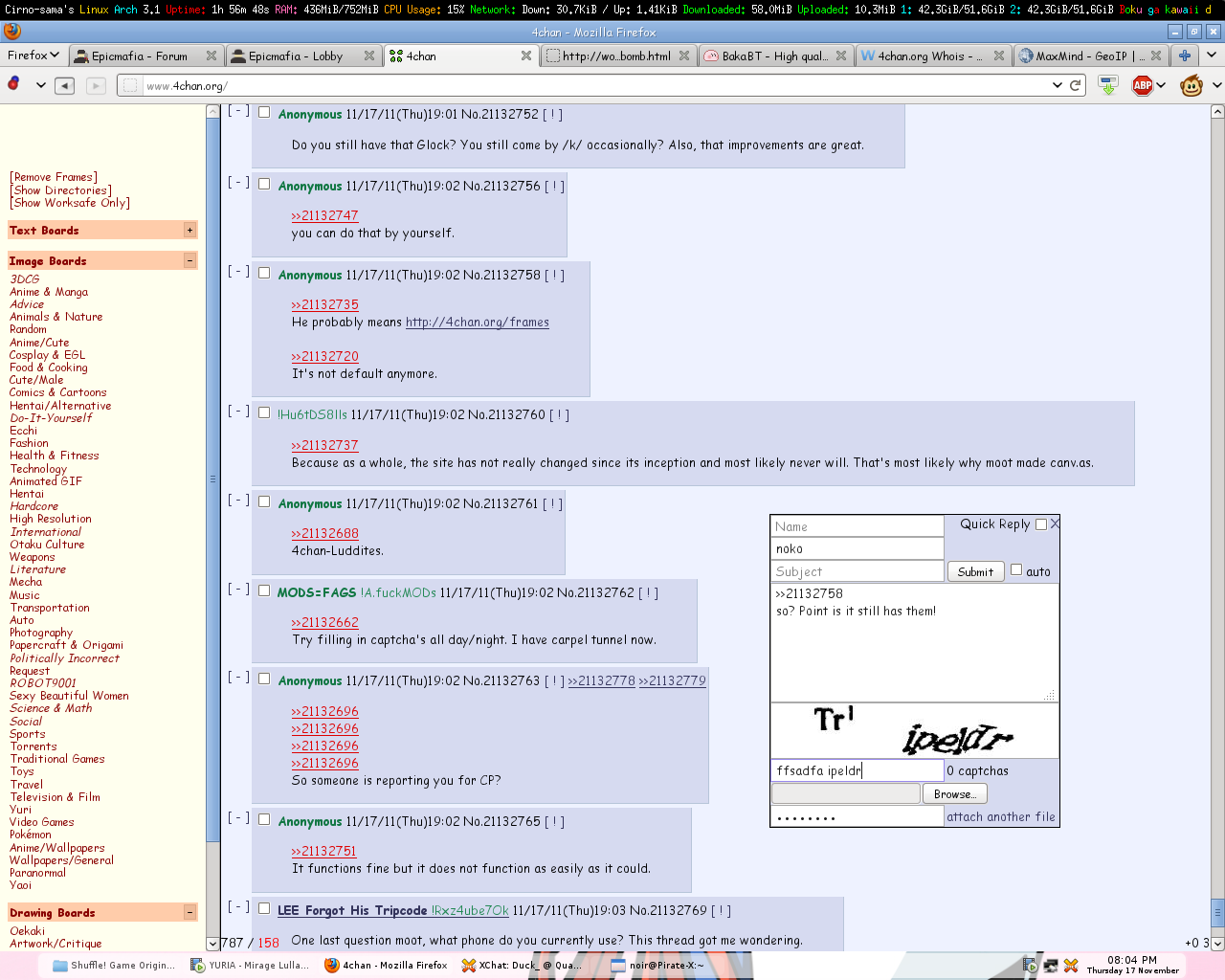Click the Firefox logo in title bar

click(12, 32)
